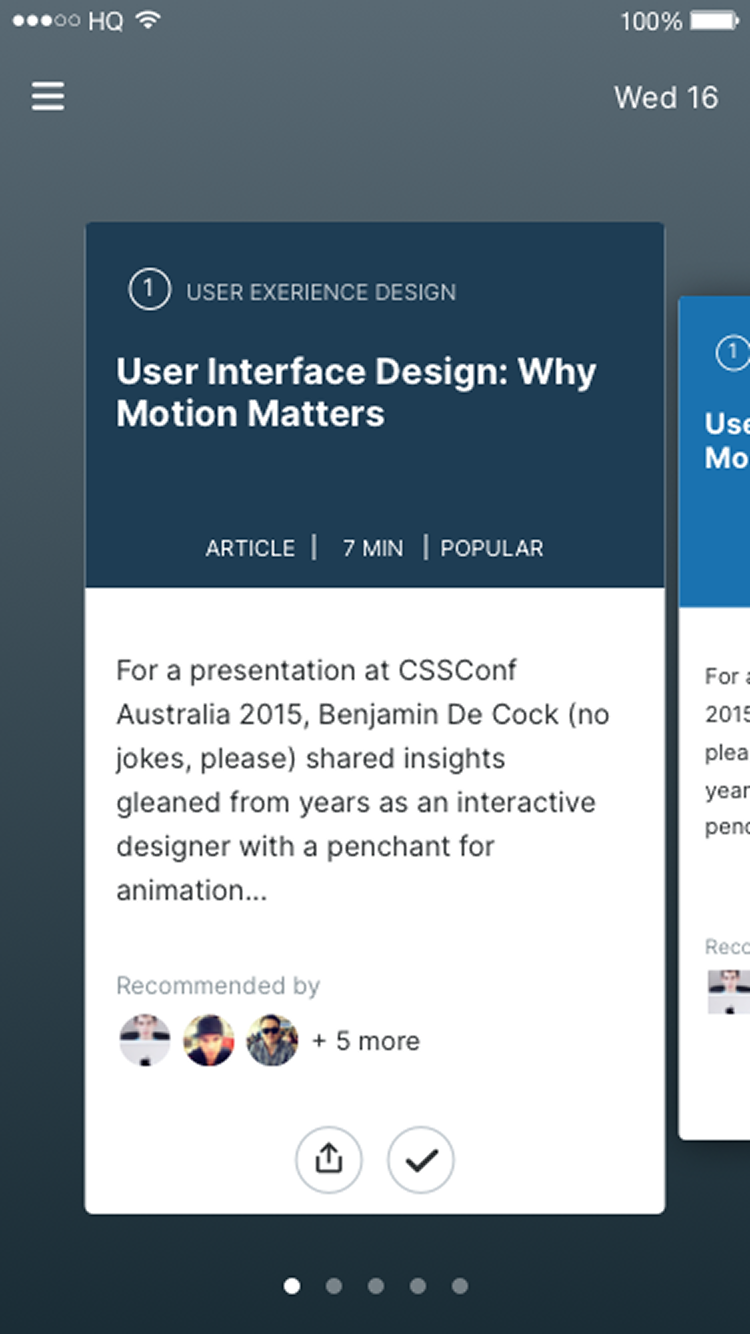Tap the ARTICLE tag

click(x=250, y=548)
